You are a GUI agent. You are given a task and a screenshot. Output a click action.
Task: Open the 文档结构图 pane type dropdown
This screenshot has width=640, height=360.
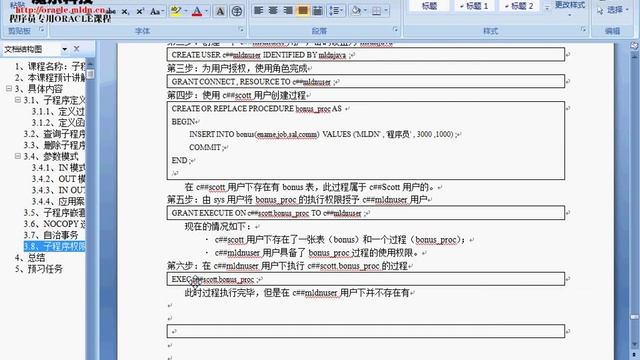click(64, 49)
